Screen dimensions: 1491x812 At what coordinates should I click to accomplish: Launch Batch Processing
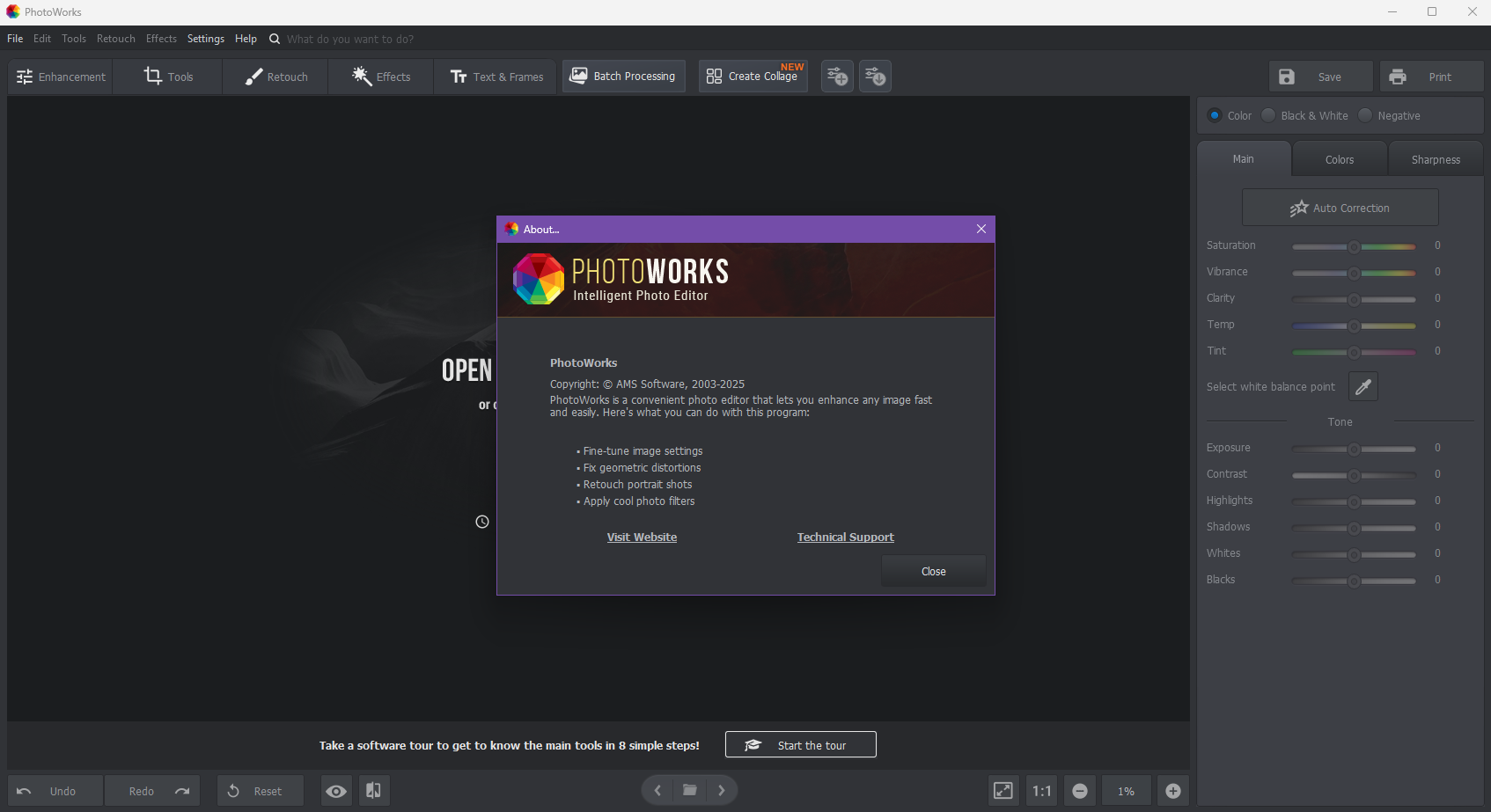pyautogui.click(x=624, y=77)
